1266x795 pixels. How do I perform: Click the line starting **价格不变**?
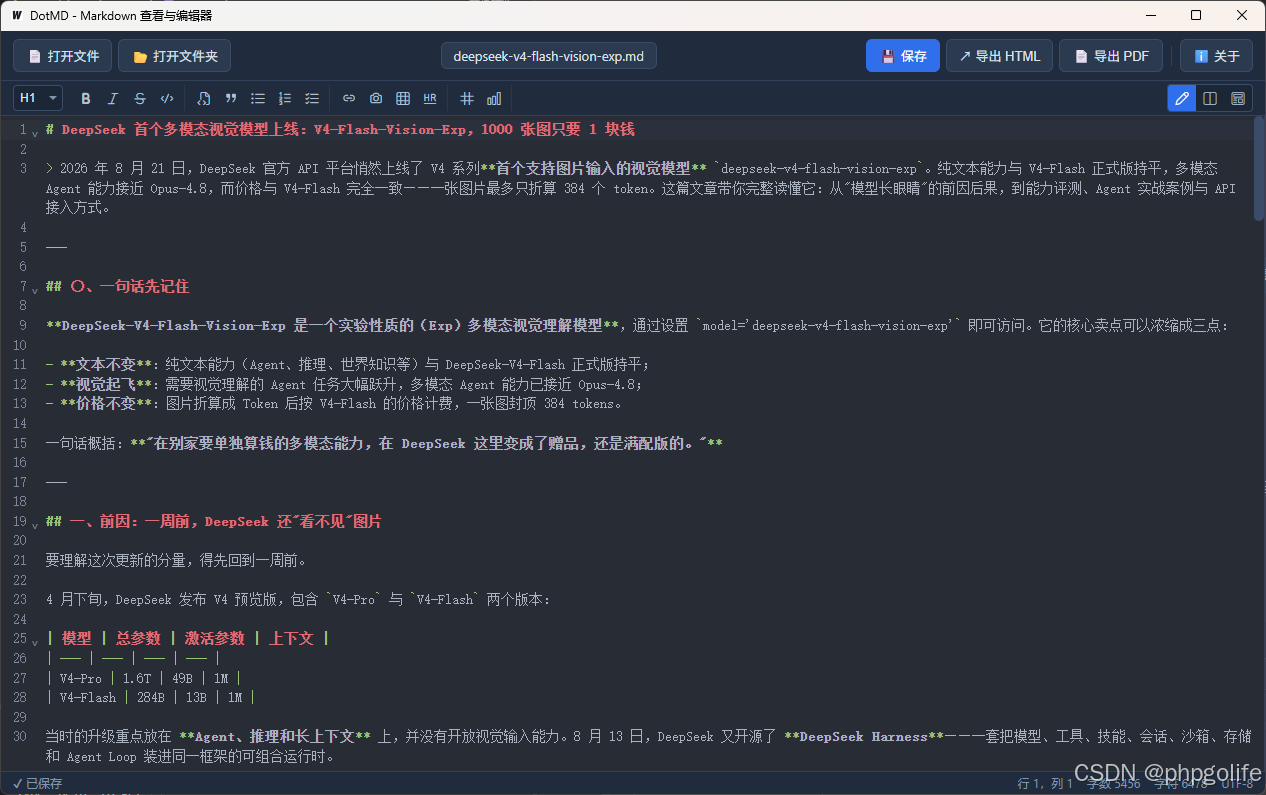click(334, 404)
